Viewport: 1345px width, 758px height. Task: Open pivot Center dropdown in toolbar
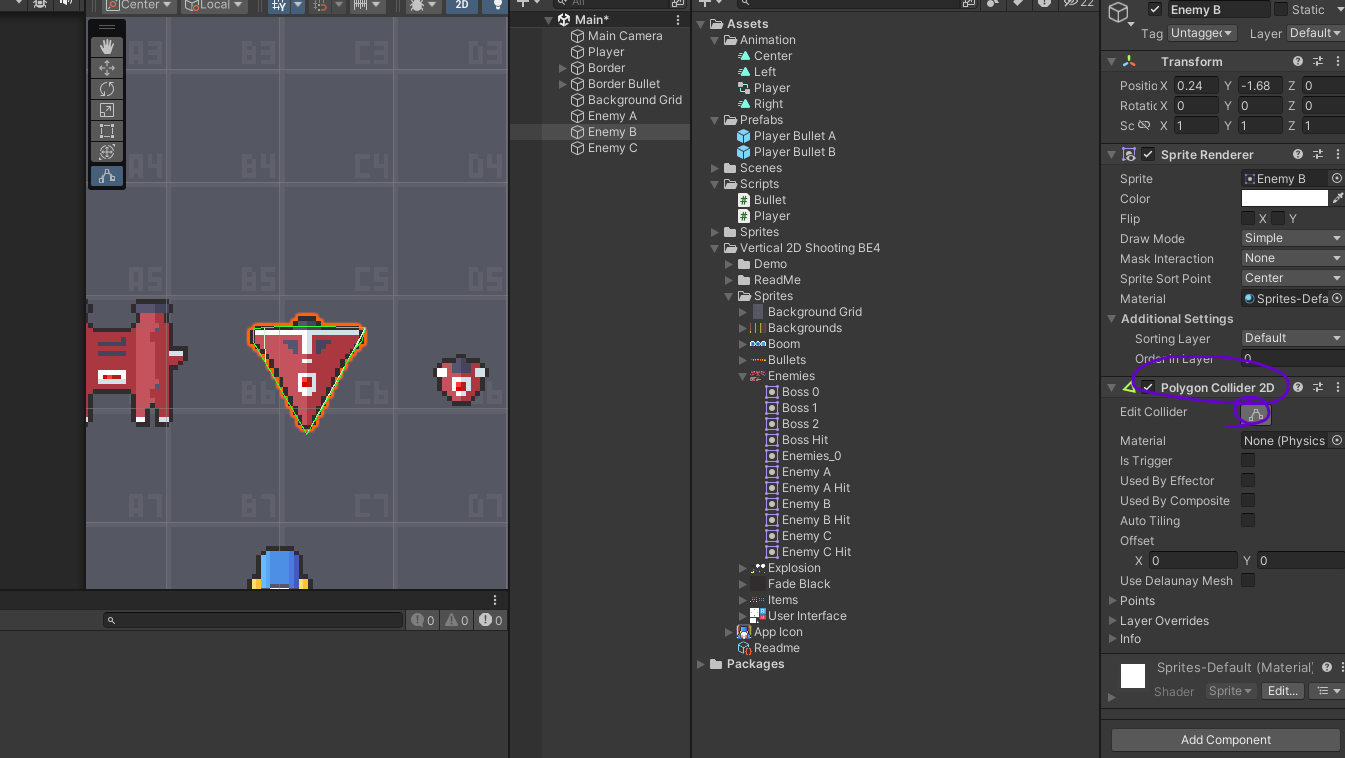click(x=141, y=5)
